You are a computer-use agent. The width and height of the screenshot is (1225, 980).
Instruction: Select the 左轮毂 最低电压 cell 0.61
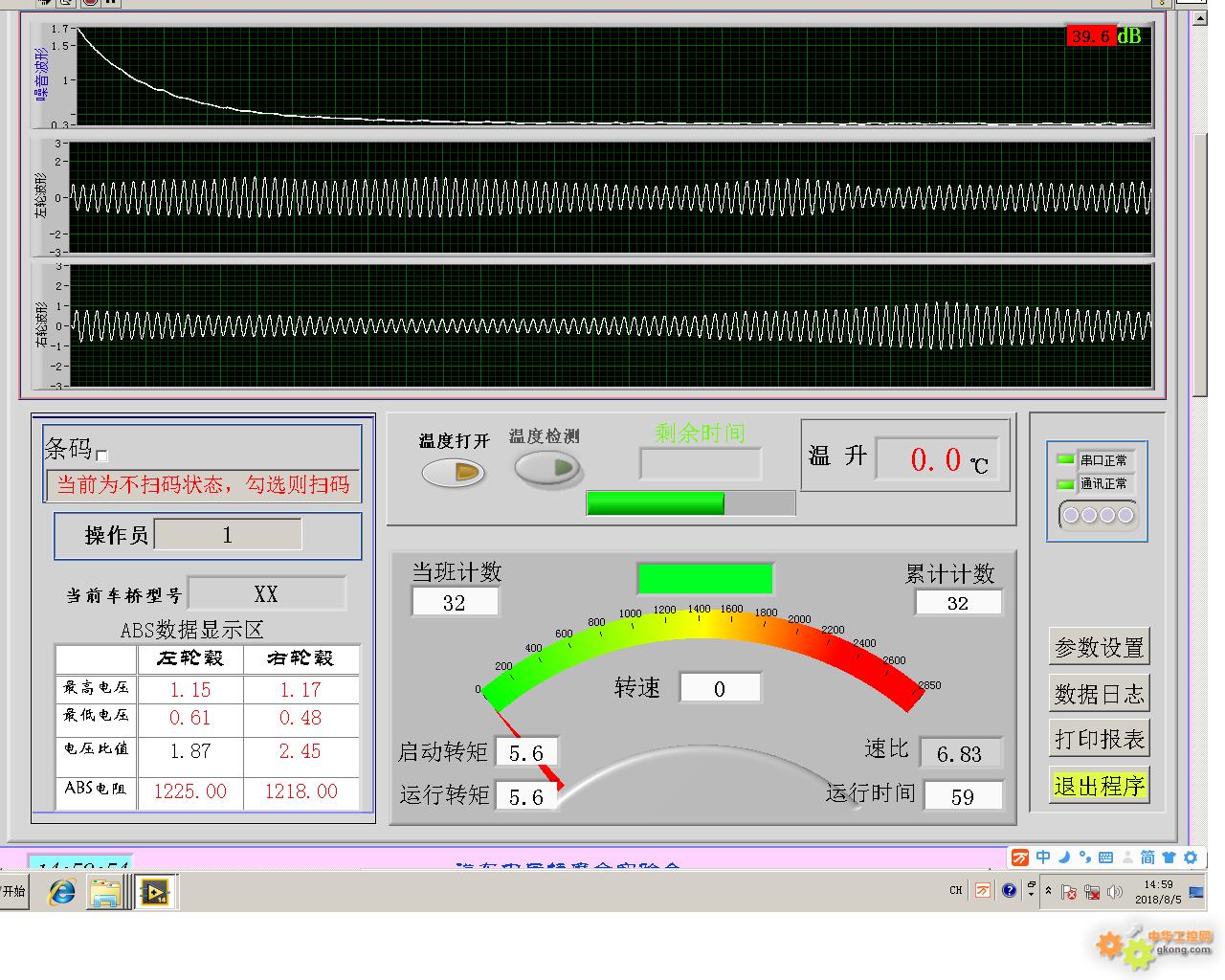point(190,718)
